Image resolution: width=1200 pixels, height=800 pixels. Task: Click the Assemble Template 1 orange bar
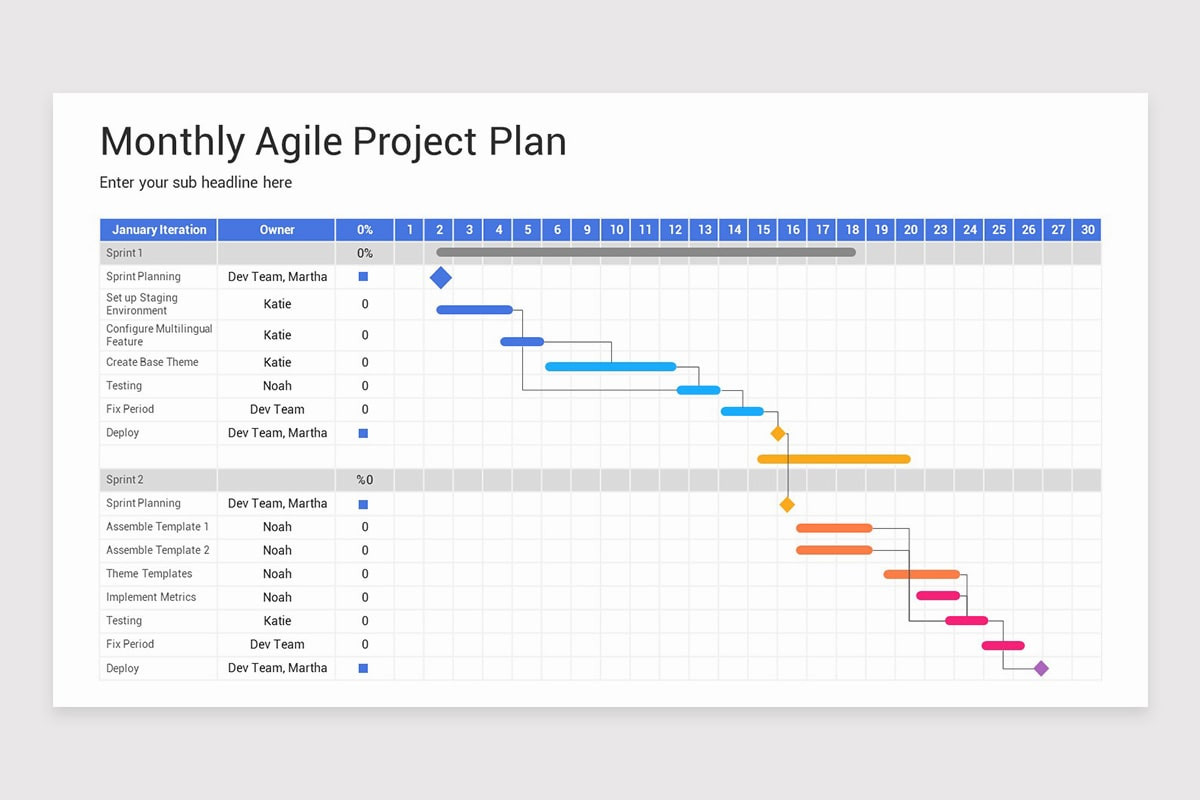coord(834,527)
